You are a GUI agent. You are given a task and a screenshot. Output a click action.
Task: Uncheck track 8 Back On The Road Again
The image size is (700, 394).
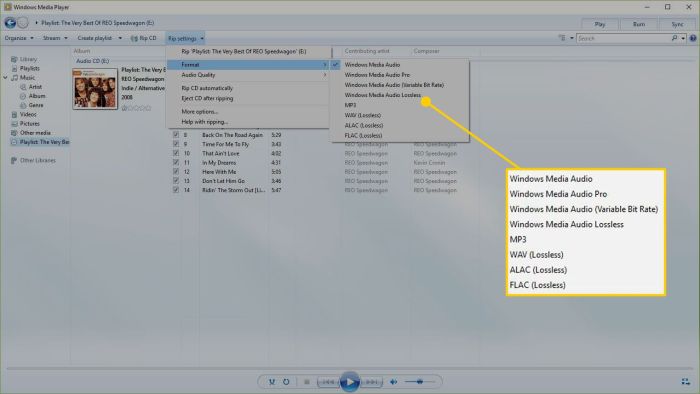pos(176,135)
